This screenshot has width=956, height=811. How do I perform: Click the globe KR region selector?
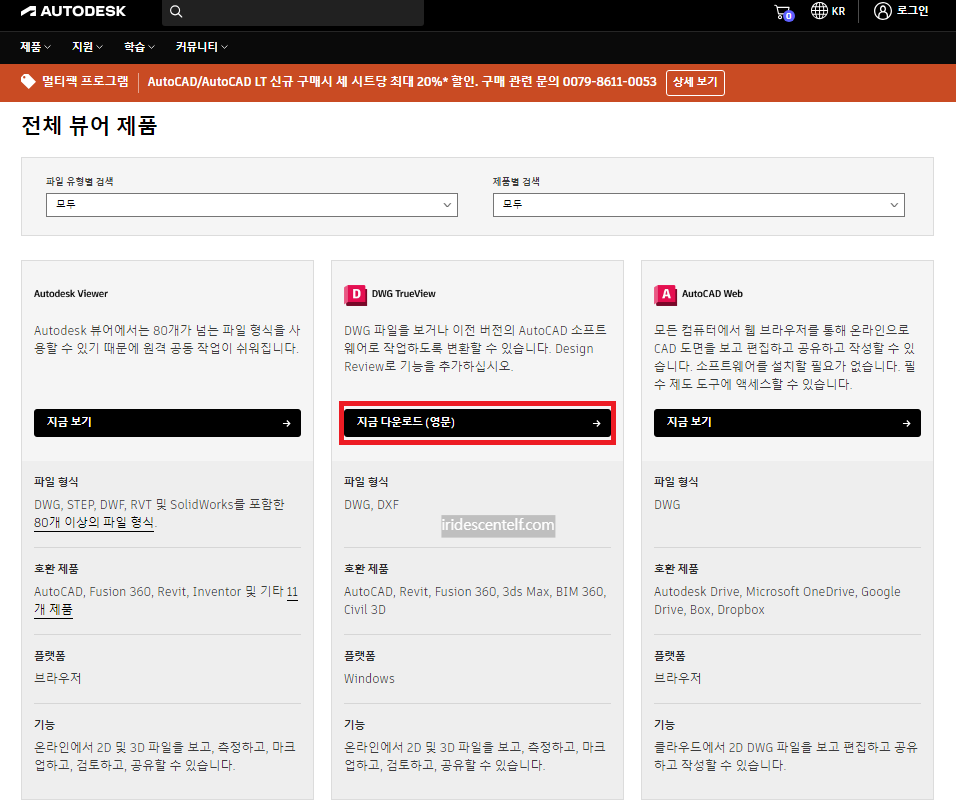click(x=828, y=11)
